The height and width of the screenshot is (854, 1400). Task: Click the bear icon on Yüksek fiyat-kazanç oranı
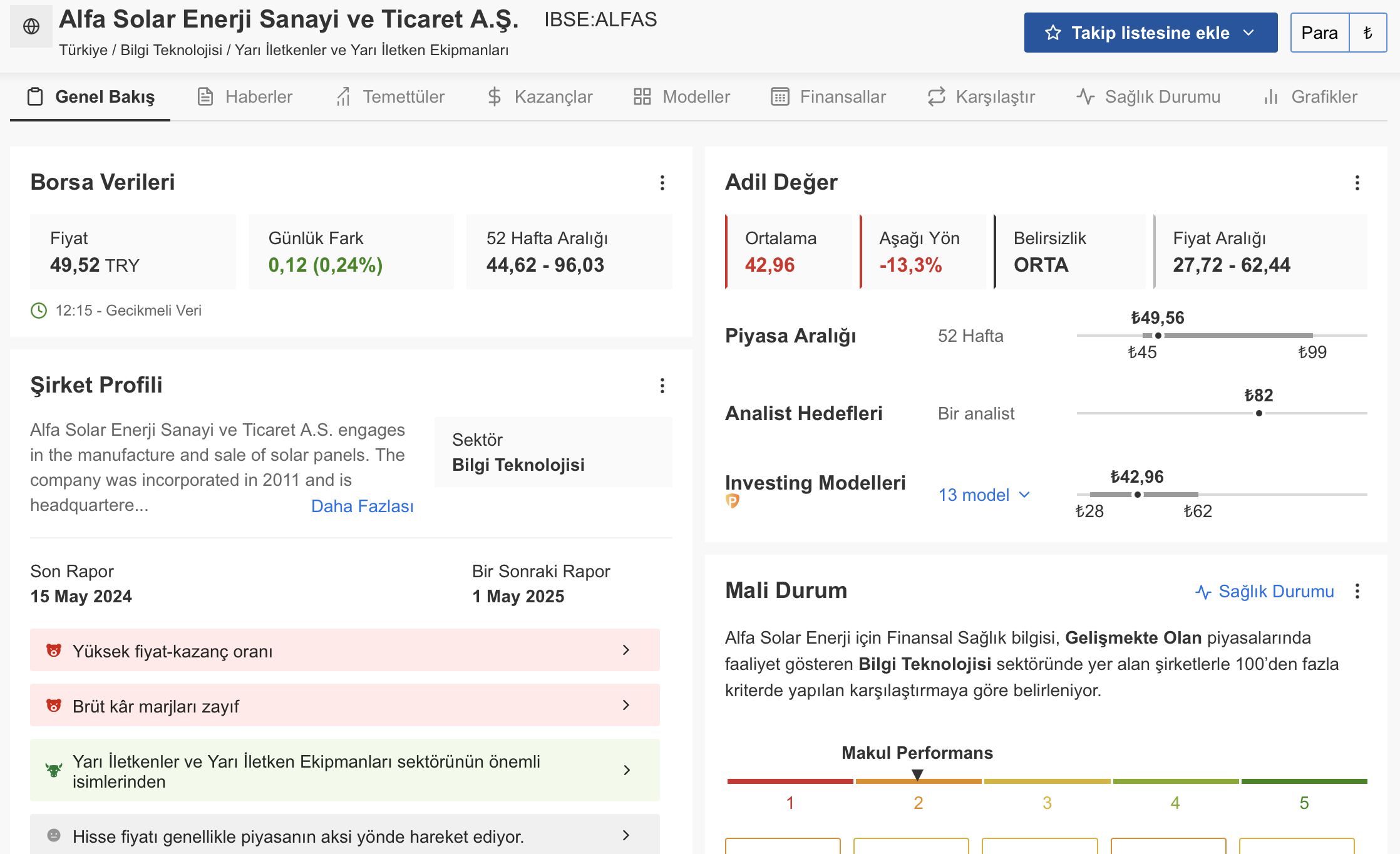[x=54, y=651]
